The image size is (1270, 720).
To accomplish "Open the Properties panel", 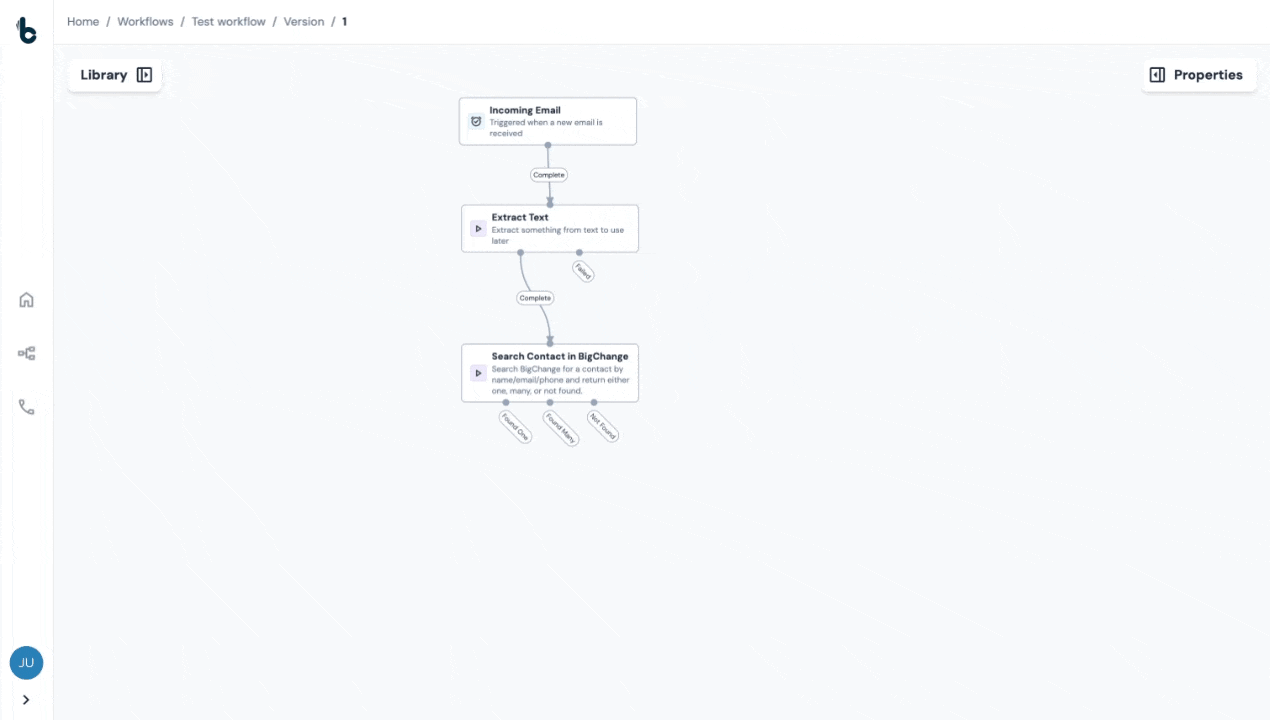I will pos(1208,74).
